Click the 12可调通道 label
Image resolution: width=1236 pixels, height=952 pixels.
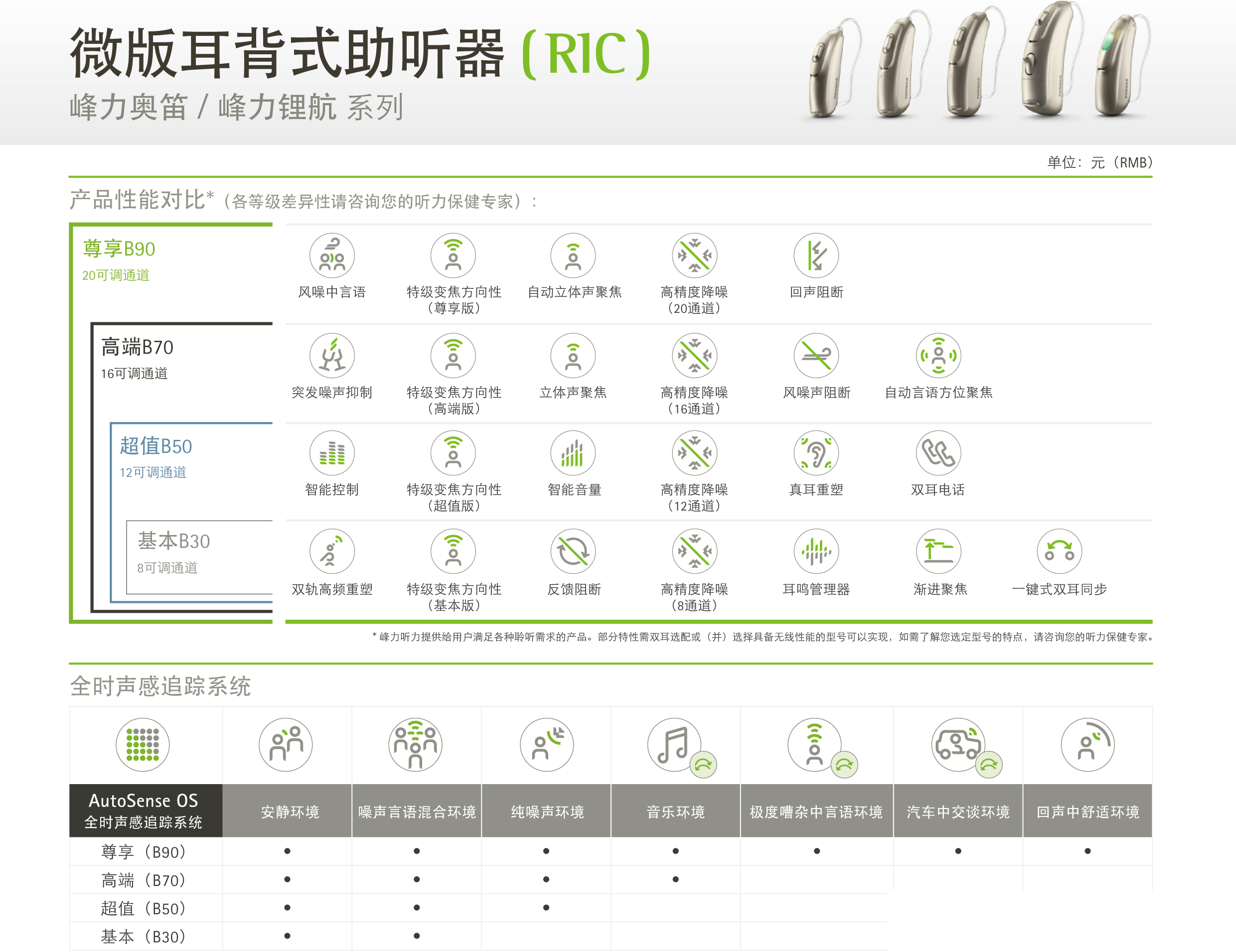click(x=153, y=472)
